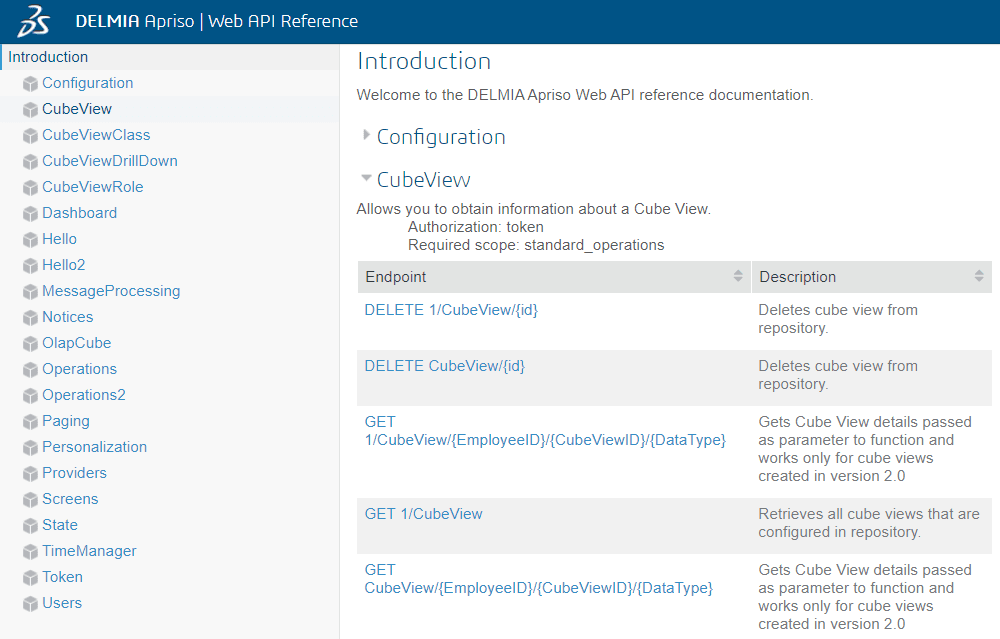
Task: Open the Personalization sidebar entry
Action: pos(94,447)
